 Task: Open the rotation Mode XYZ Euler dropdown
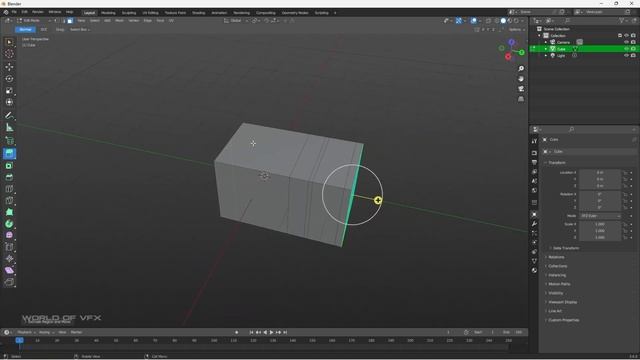click(x=600, y=216)
